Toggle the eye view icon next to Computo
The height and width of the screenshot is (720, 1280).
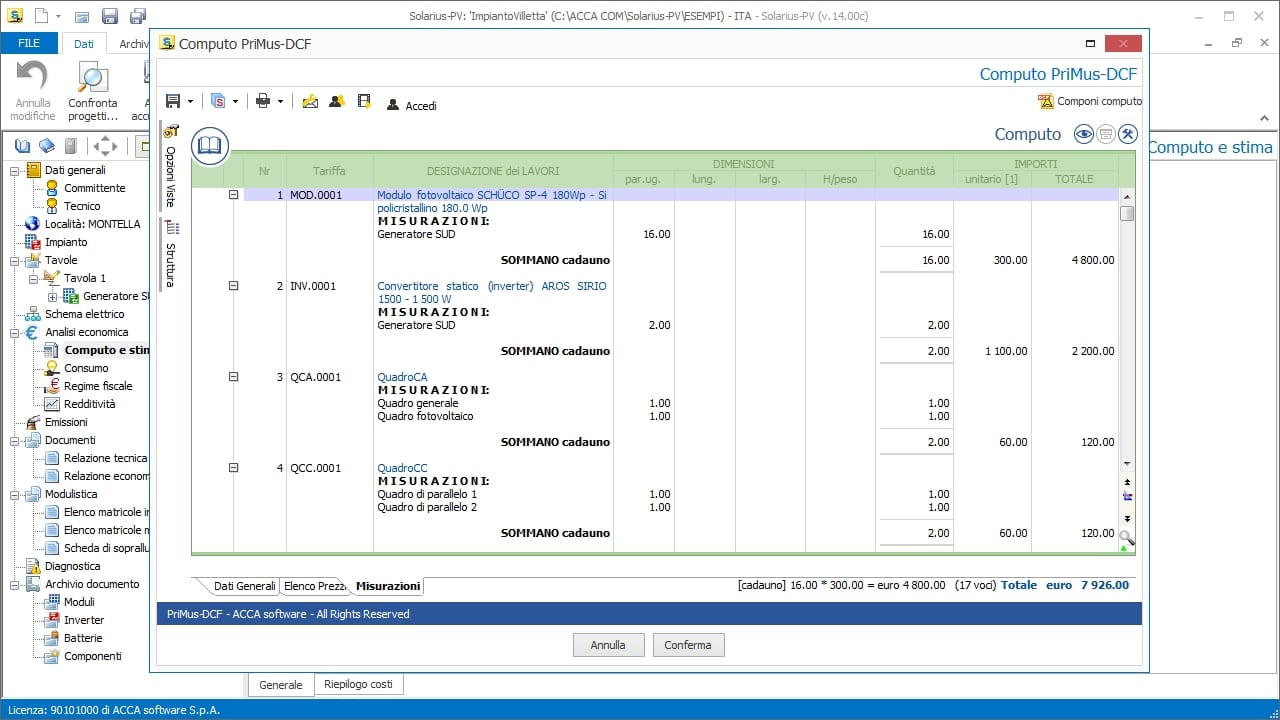coord(1082,133)
